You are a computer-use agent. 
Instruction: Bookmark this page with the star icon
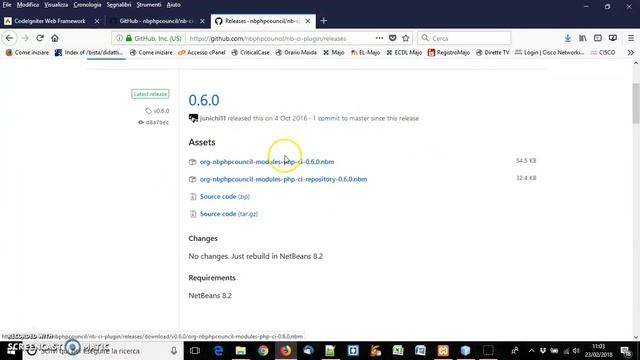point(406,38)
